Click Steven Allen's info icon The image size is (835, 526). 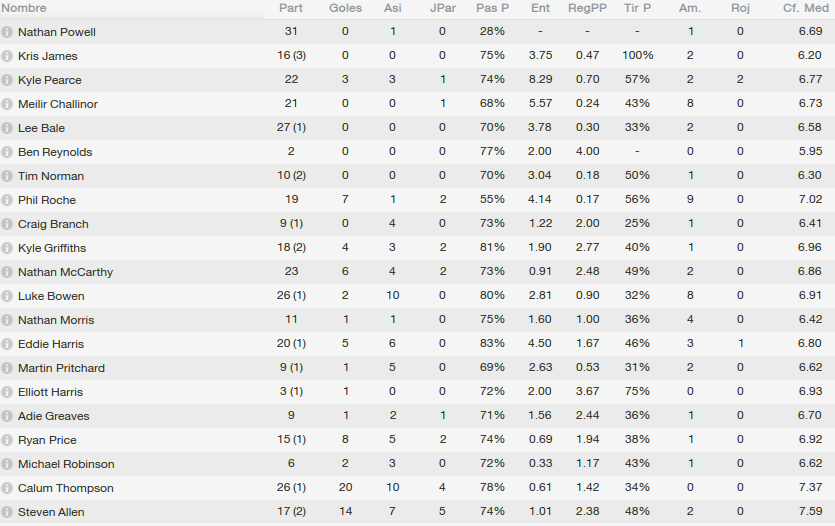(x=7, y=512)
